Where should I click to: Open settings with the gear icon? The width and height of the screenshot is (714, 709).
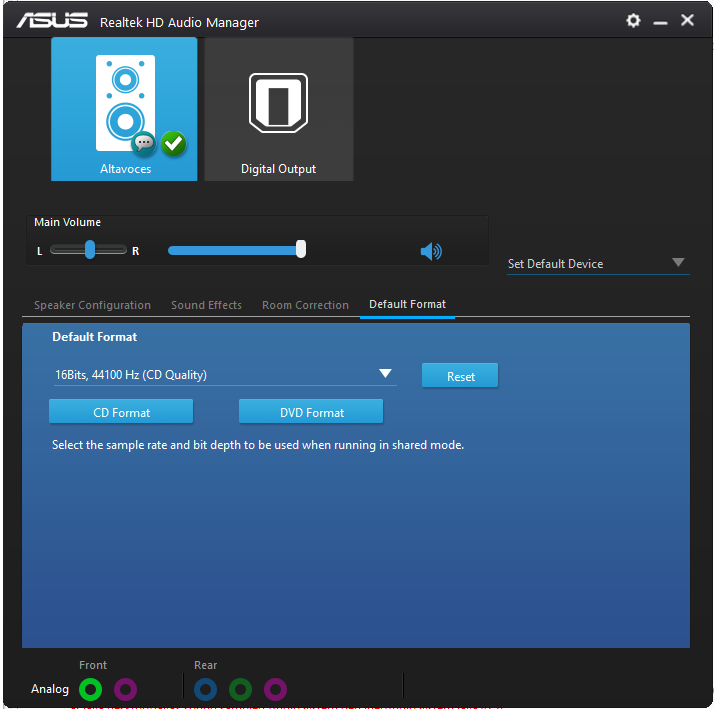[x=633, y=20]
